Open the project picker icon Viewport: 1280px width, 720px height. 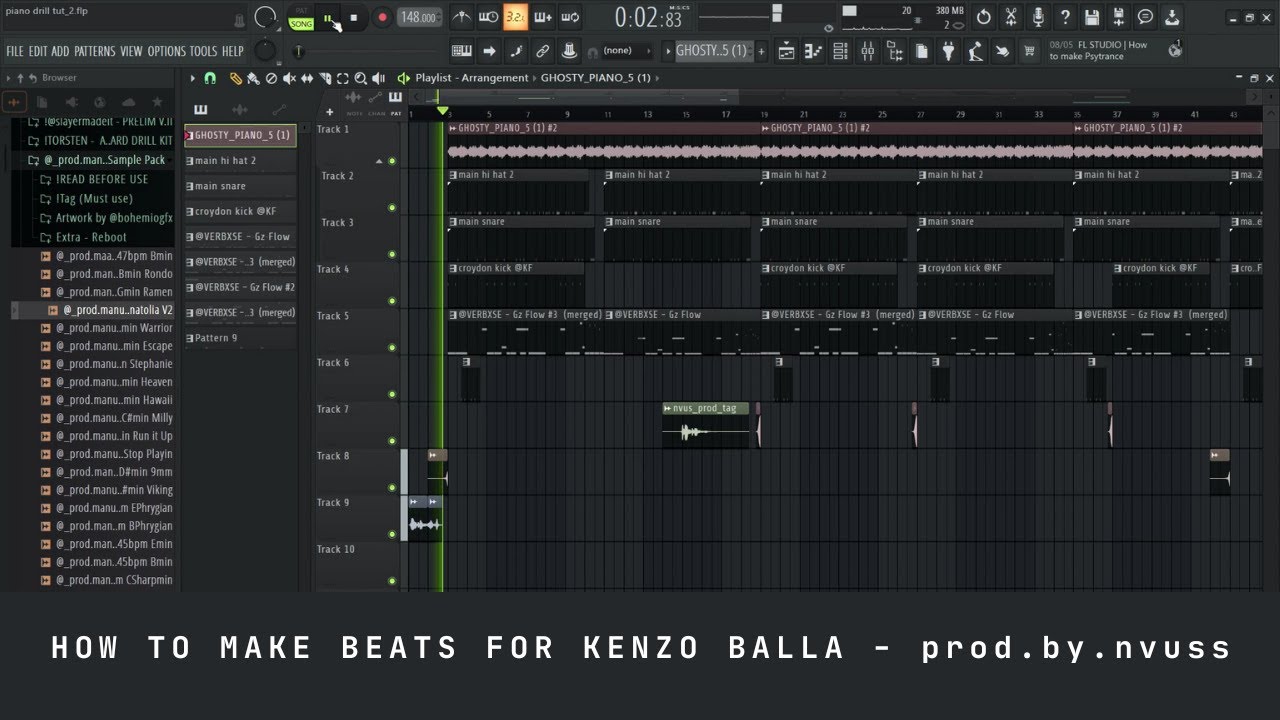922,51
